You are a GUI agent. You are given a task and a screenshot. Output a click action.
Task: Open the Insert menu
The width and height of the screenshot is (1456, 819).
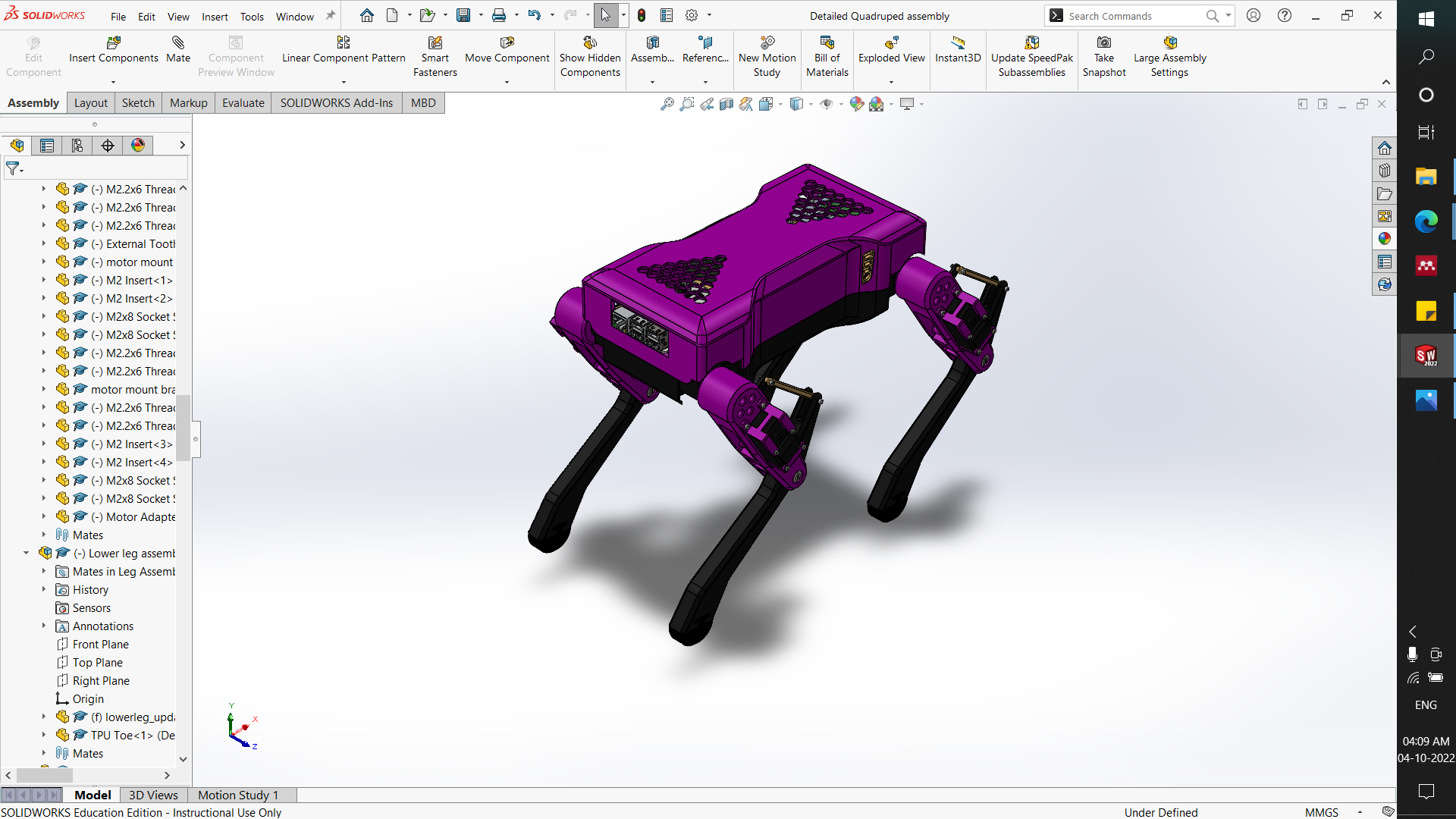pos(215,16)
